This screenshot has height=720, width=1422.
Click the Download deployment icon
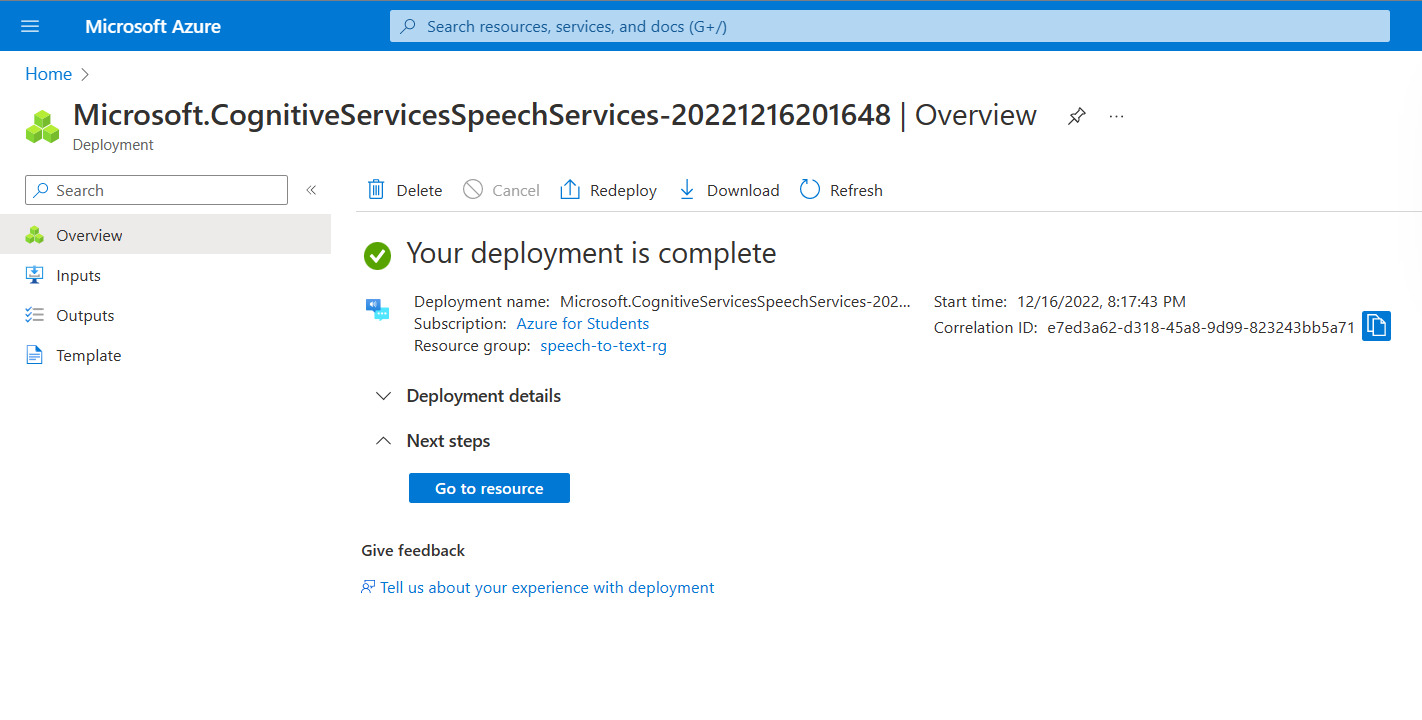(687, 189)
